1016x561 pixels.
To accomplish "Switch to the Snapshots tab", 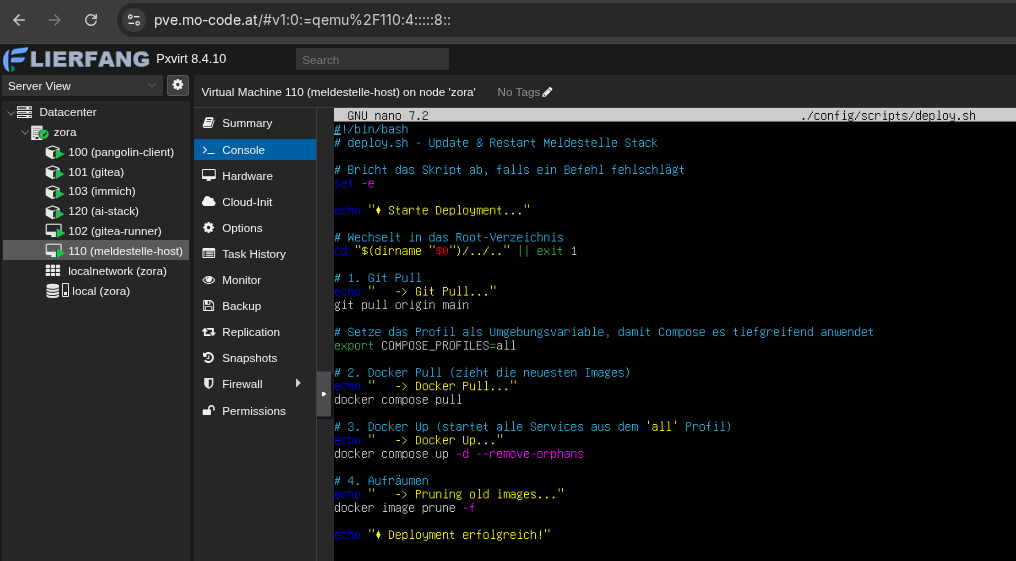I will (249, 358).
